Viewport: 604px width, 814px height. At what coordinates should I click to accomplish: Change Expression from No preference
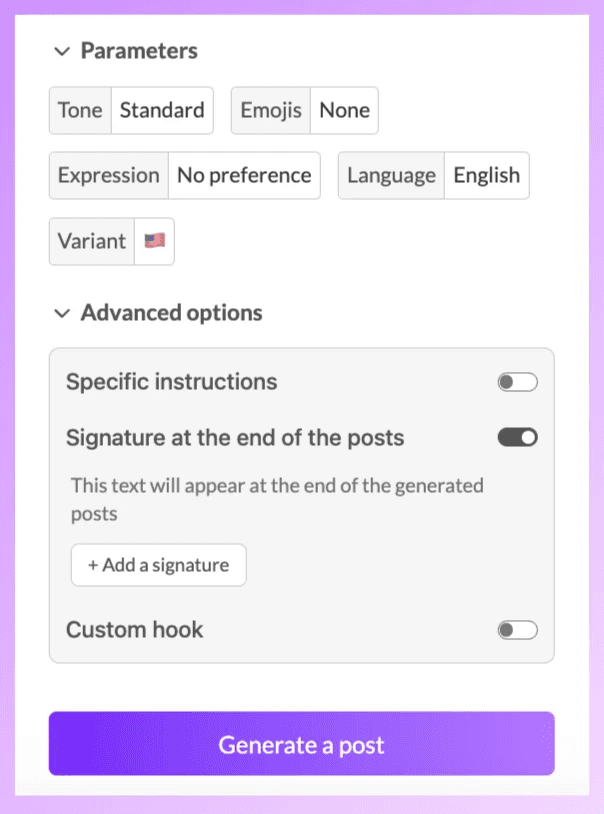click(x=244, y=175)
